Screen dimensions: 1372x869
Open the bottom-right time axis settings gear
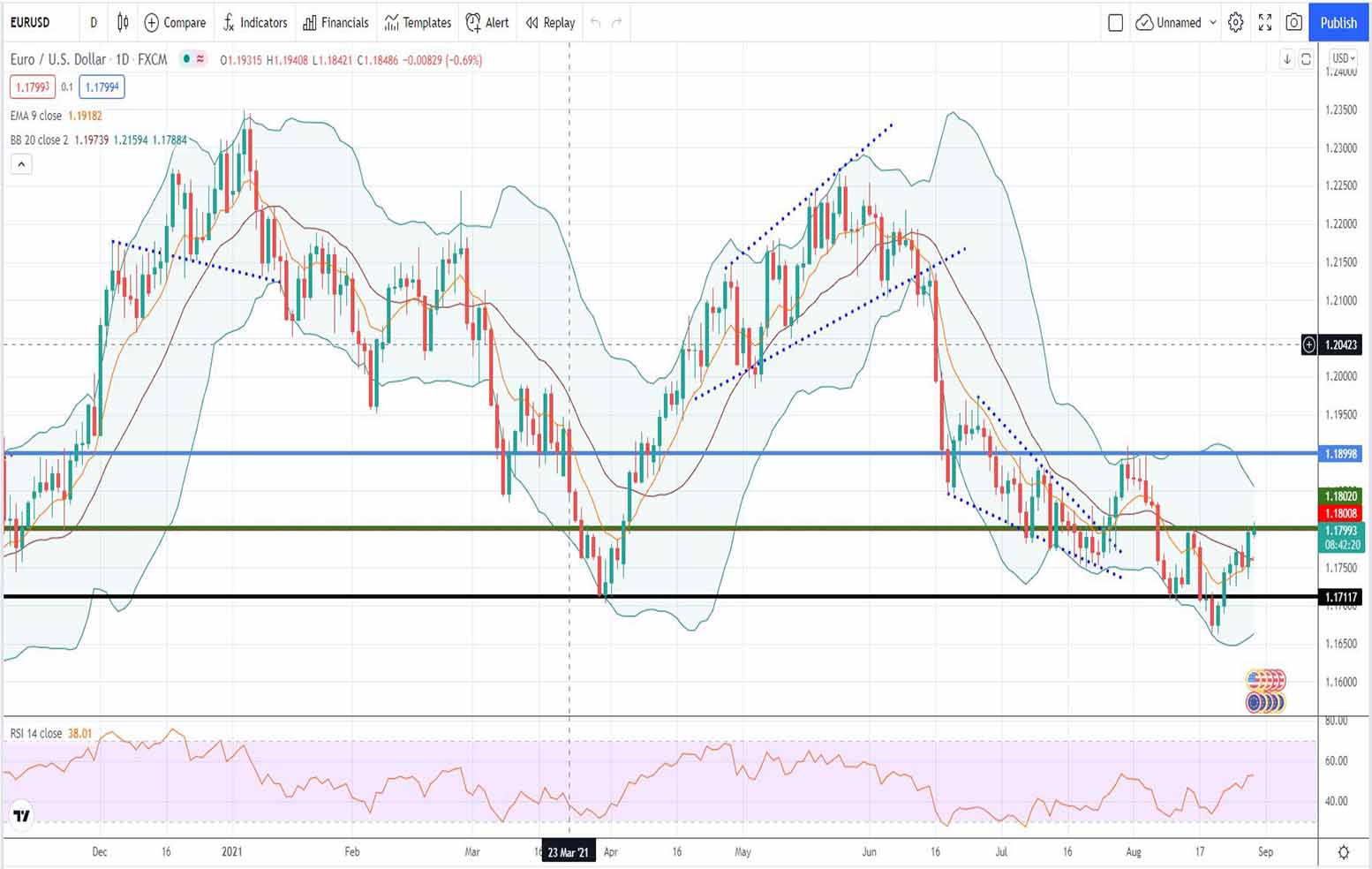point(1343,852)
